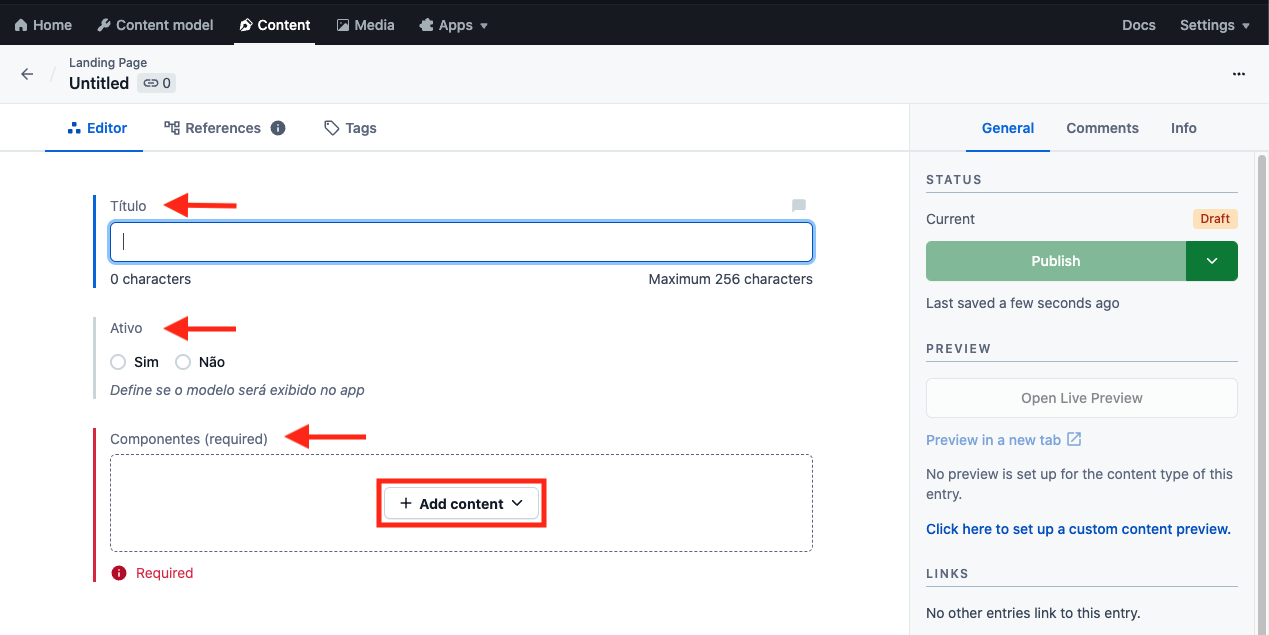The height and width of the screenshot is (635, 1269).
Task: Click the red Required error icon
Action: [x=119, y=573]
